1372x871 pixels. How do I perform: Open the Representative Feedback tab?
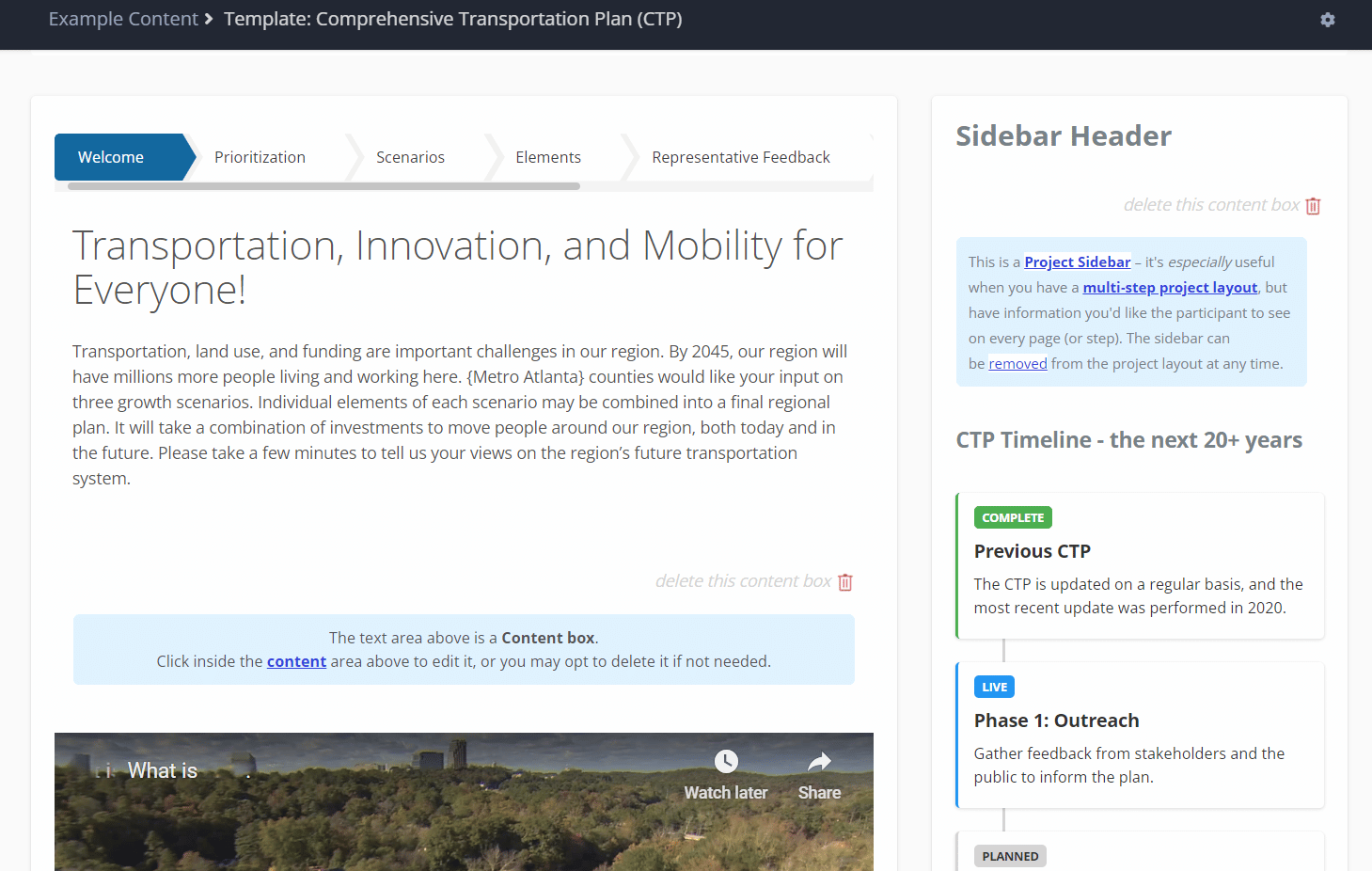740,157
